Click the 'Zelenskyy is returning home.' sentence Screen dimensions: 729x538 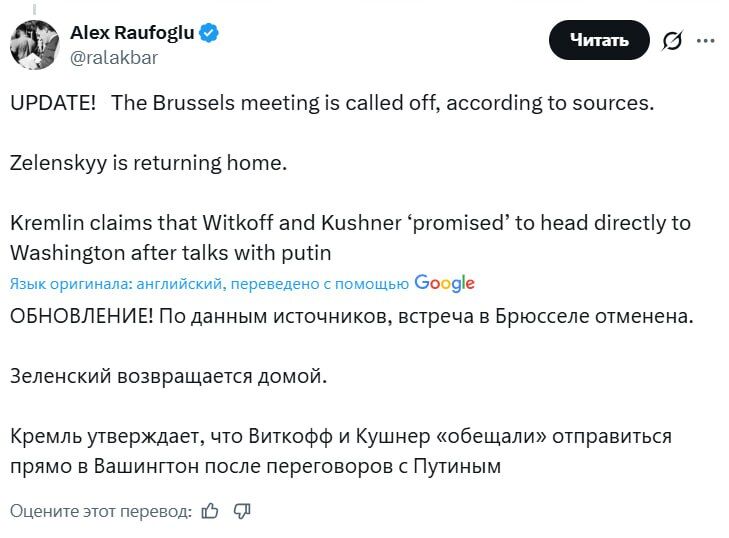point(148,163)
